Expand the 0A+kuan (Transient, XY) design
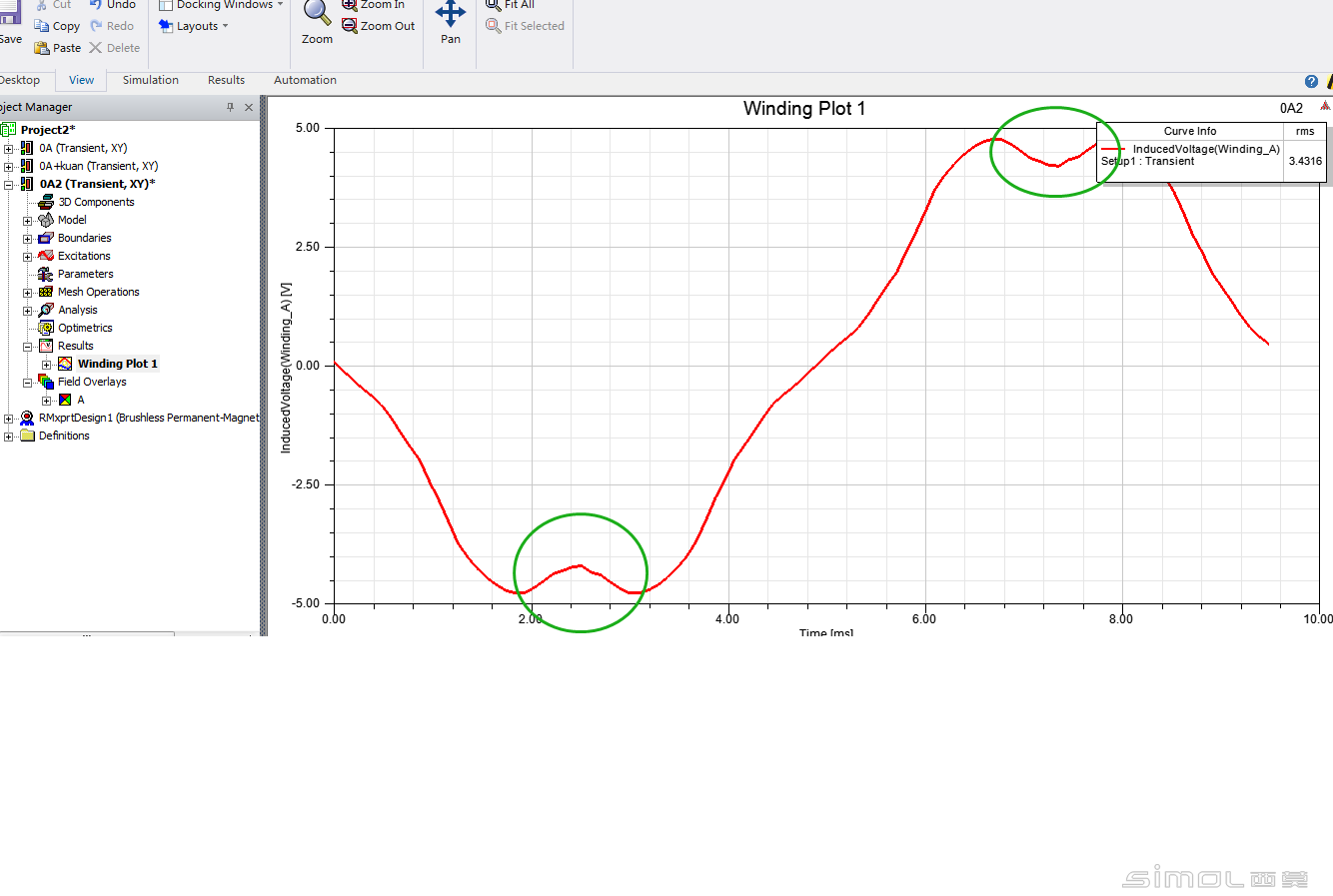1333x896 pixels. 9,167
